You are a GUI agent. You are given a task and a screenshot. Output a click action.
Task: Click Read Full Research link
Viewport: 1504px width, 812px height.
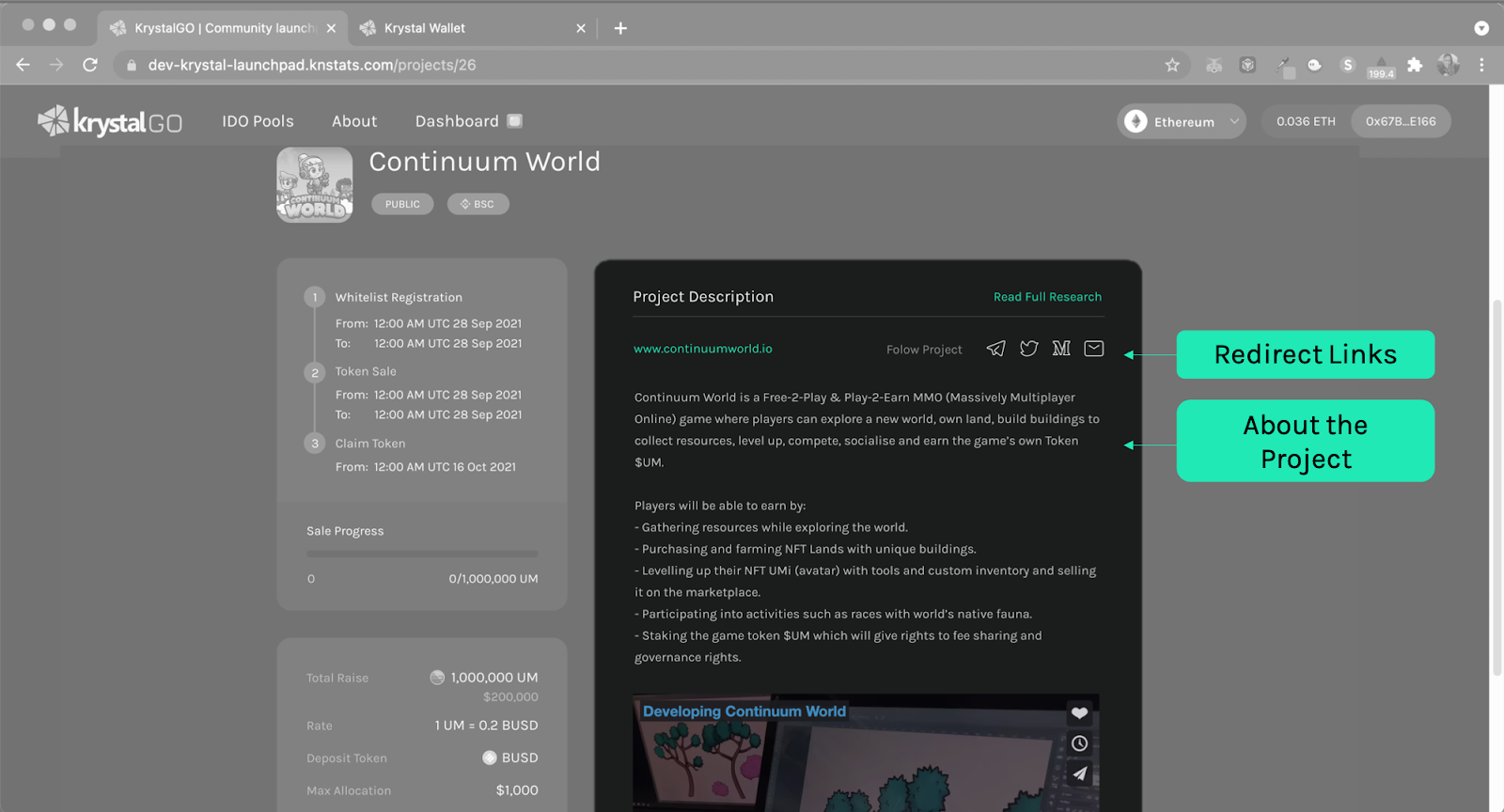point(1047,297)
